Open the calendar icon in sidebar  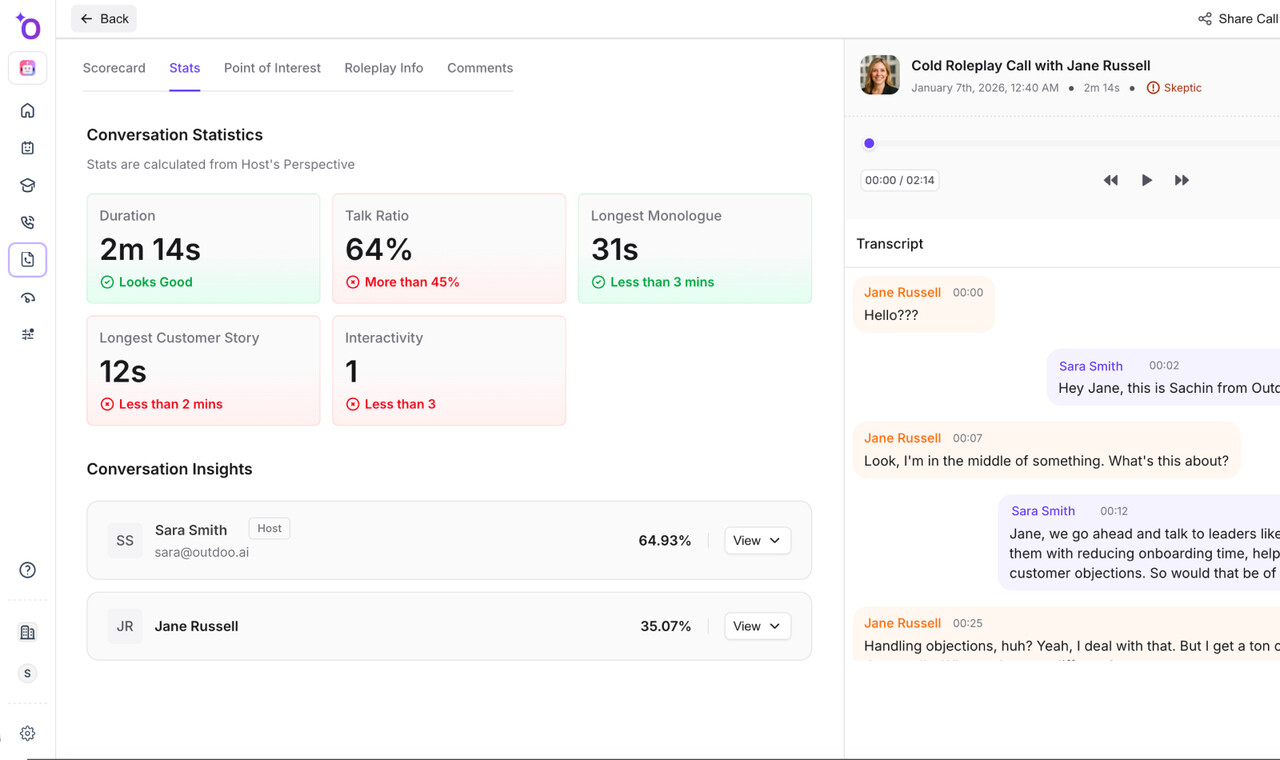point(28,148)
